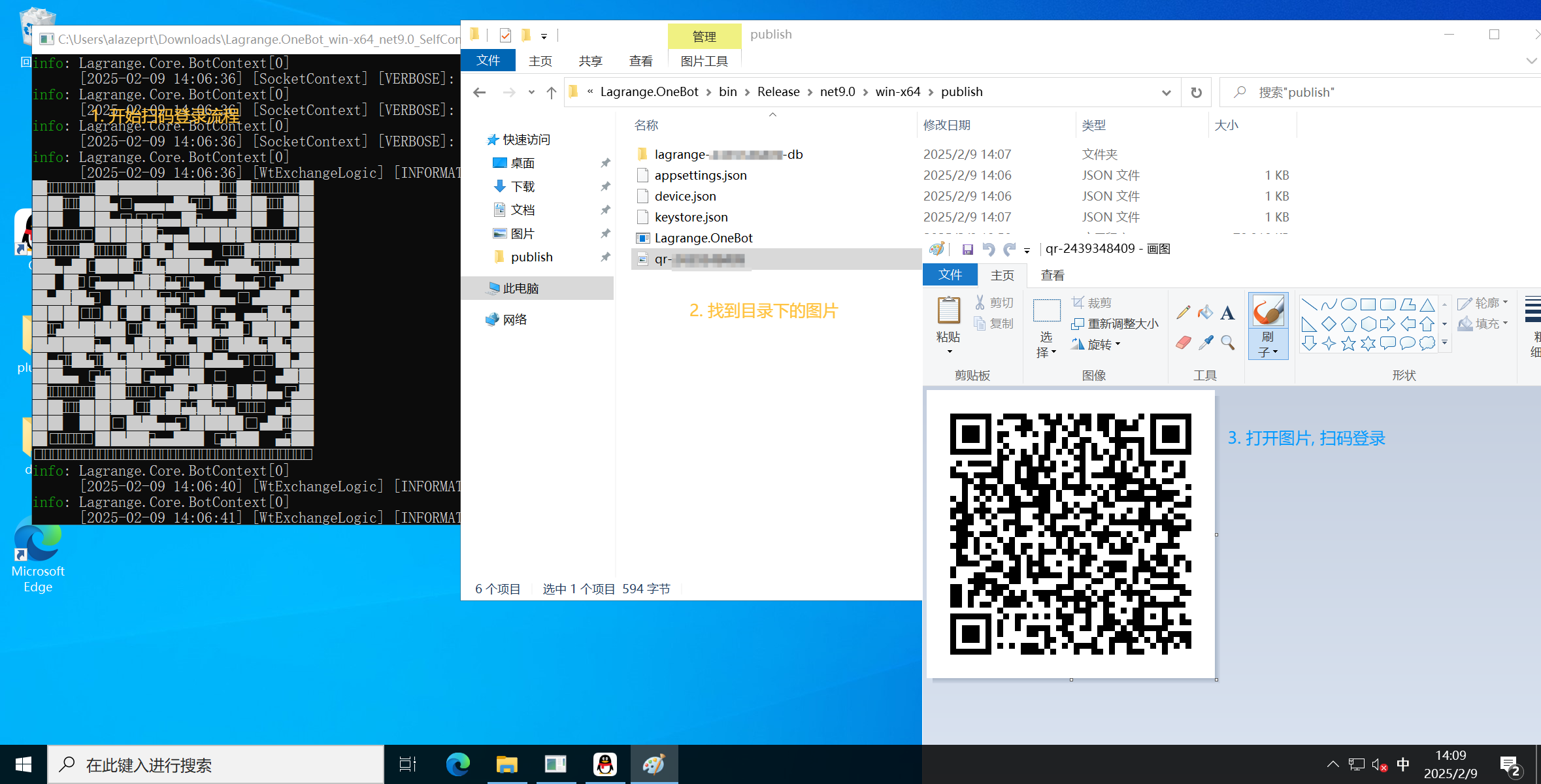Go up one folder in Explorer
The image size is (1541, 784).
[552, 93]
